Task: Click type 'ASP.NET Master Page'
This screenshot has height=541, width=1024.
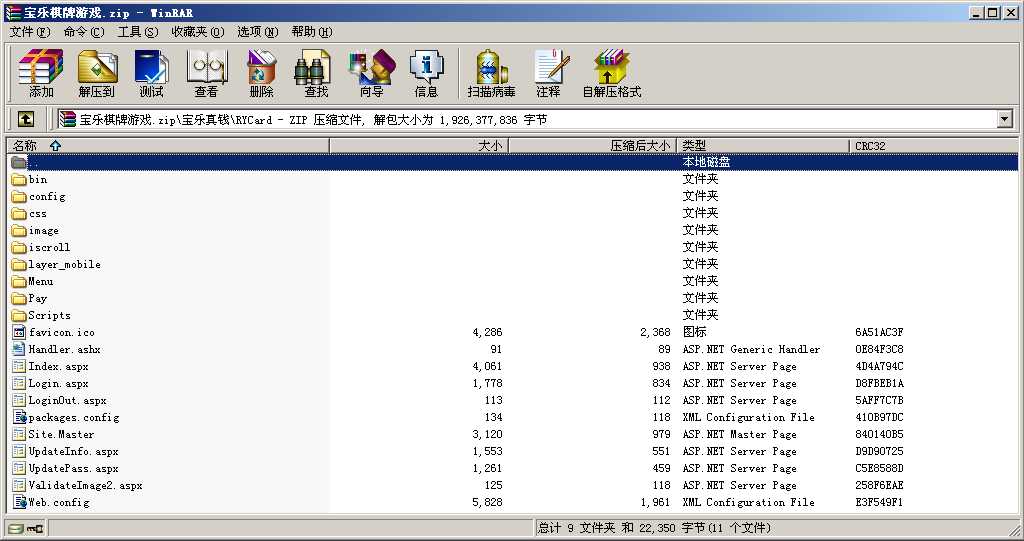Action: (739, 434)
